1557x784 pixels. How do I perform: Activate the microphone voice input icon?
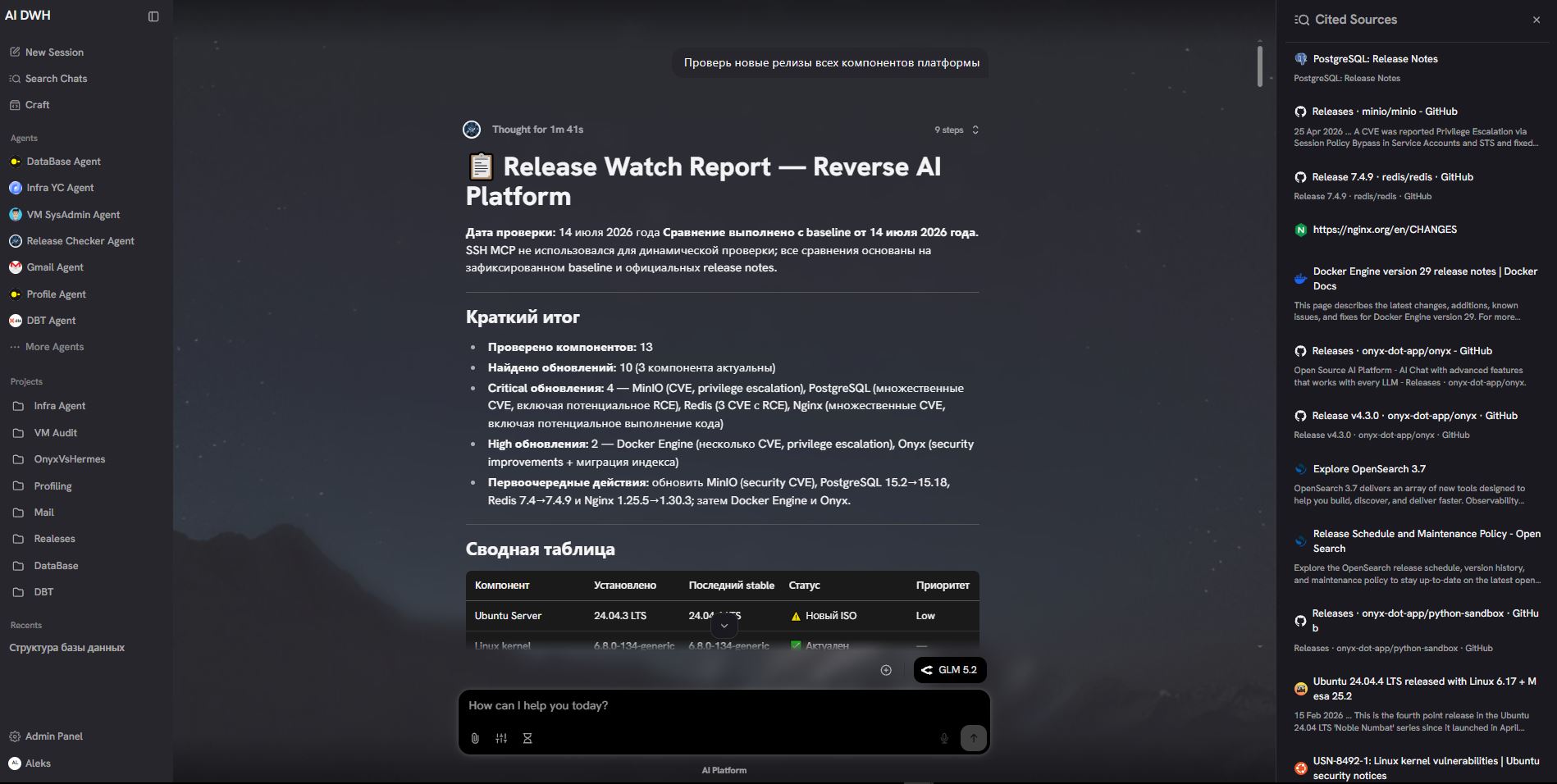coord(944,738)
